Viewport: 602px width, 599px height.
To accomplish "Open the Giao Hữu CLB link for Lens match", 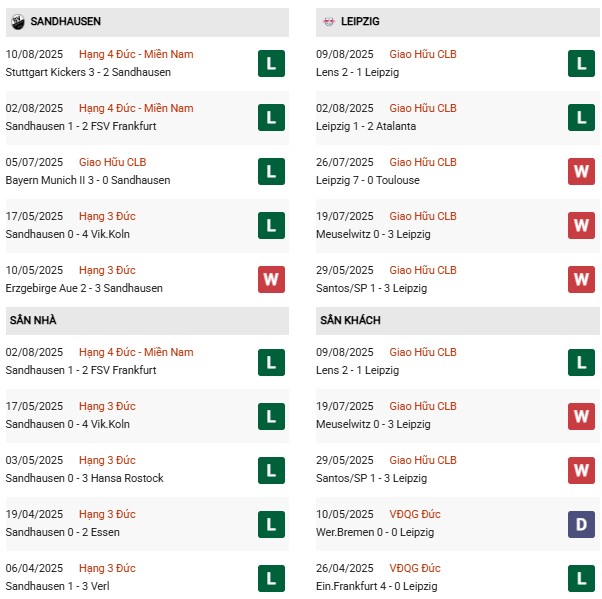I will tap(422, 54).
